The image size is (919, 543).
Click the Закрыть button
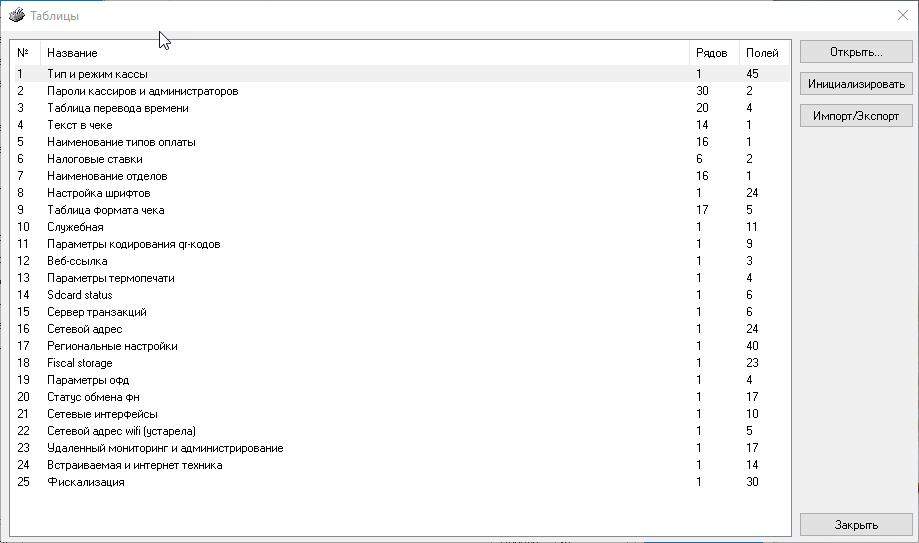tap(856, 524)
